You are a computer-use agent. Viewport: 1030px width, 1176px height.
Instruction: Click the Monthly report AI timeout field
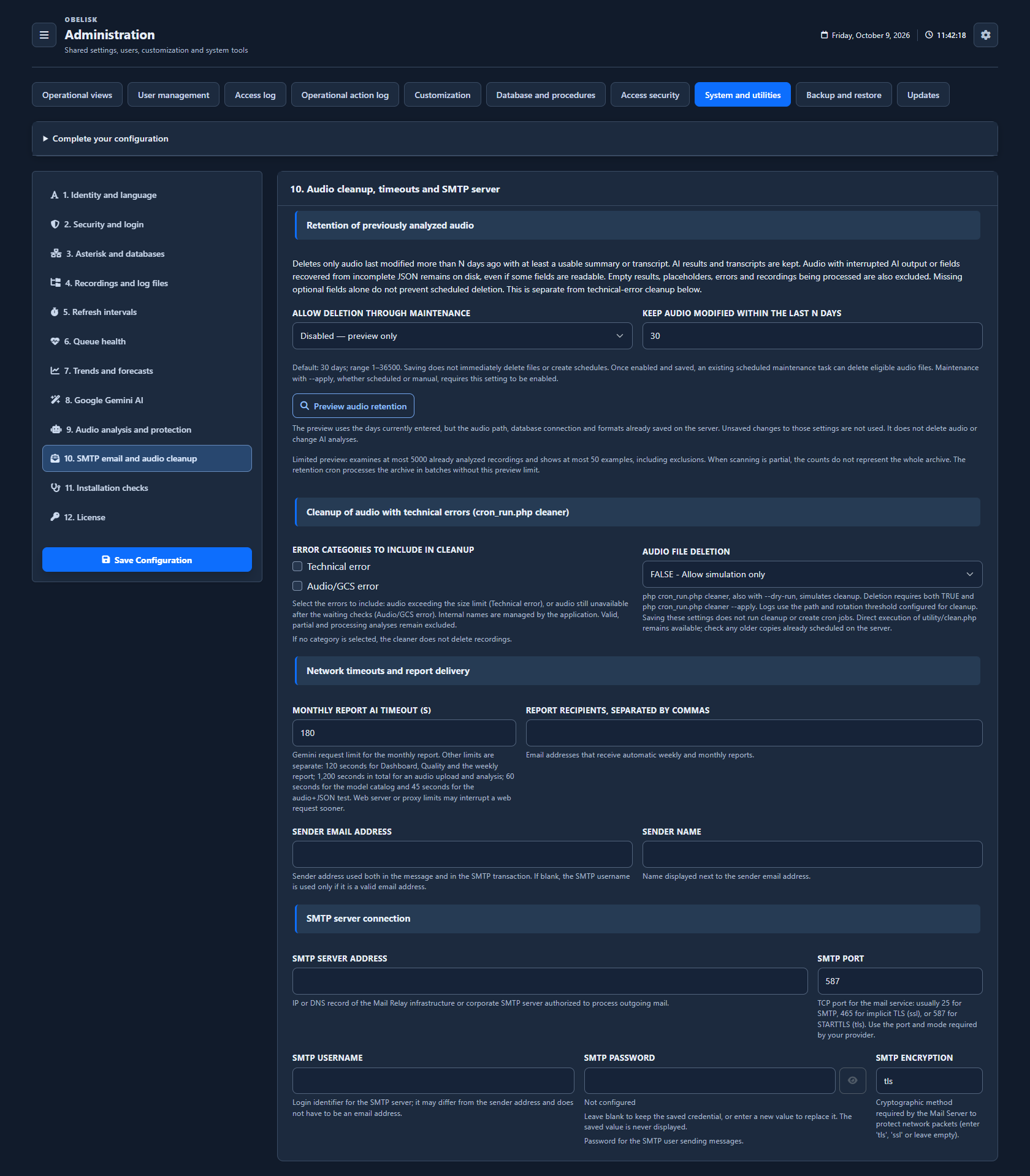pos(404,733)
